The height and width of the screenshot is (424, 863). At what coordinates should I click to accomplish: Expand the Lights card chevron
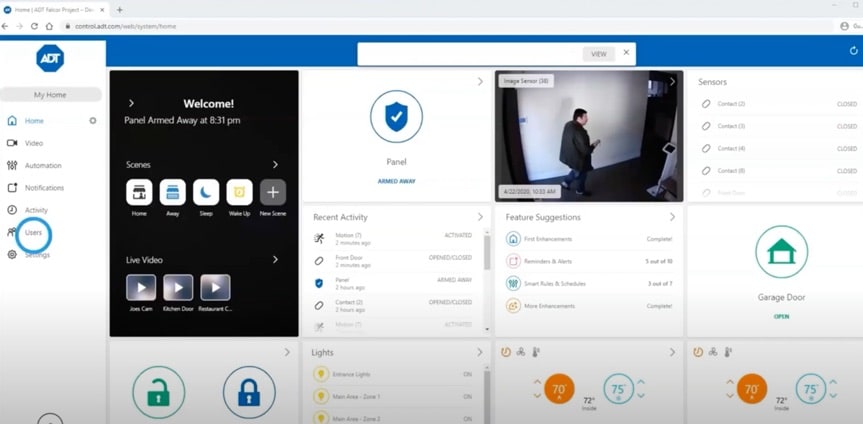tap(480, 352)
